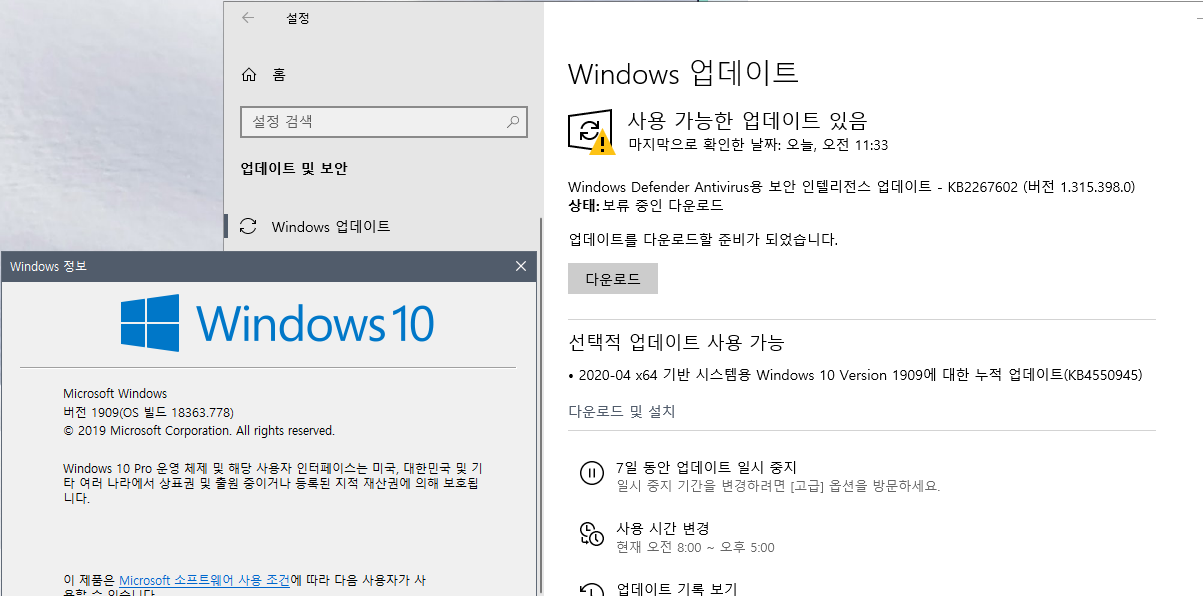This screenshot has width=1203, height=596.
Task: Click the KB4550945 cumulative update entry
Action: (x=855, y=375)
